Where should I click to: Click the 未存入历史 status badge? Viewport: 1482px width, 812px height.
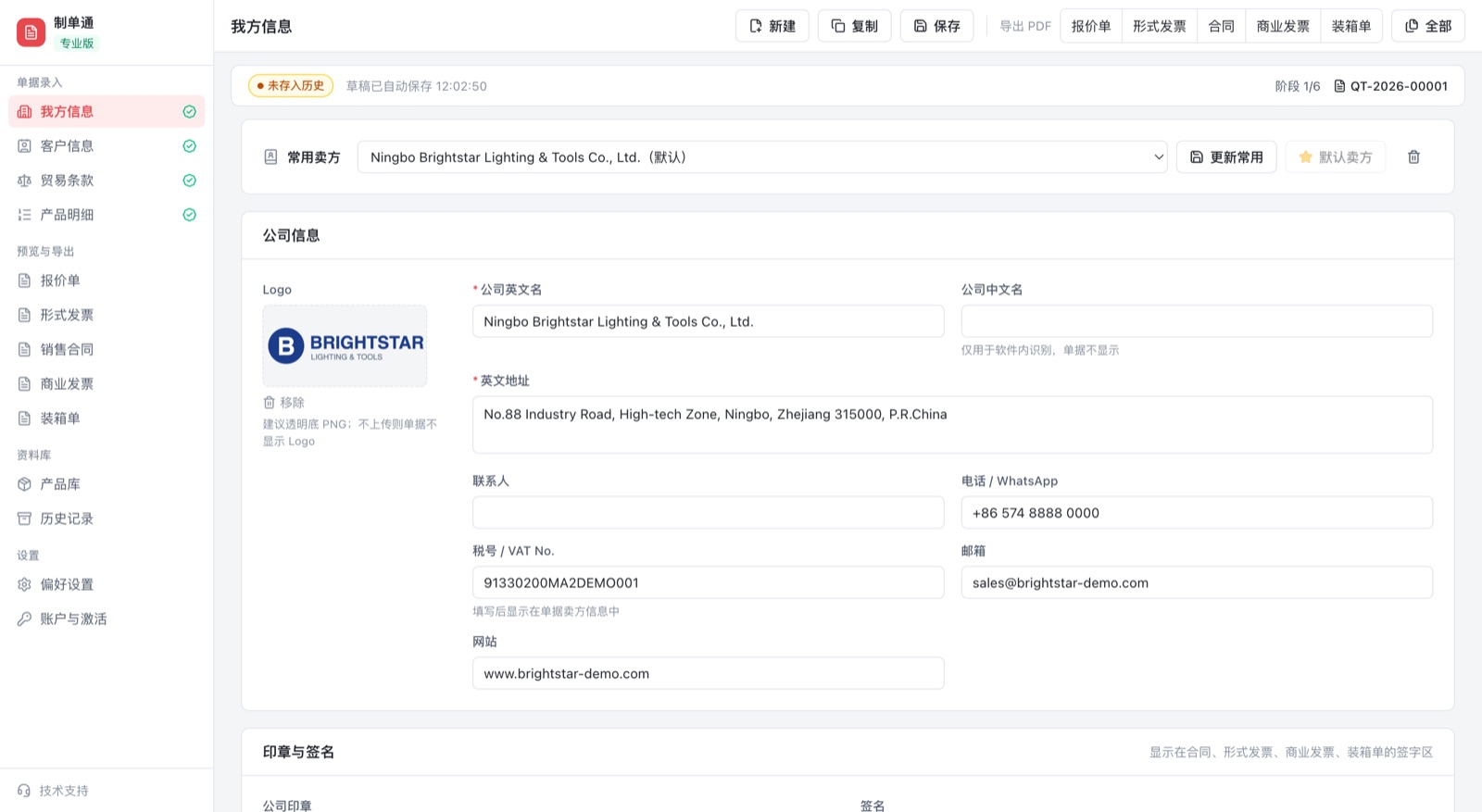(291, 86)
